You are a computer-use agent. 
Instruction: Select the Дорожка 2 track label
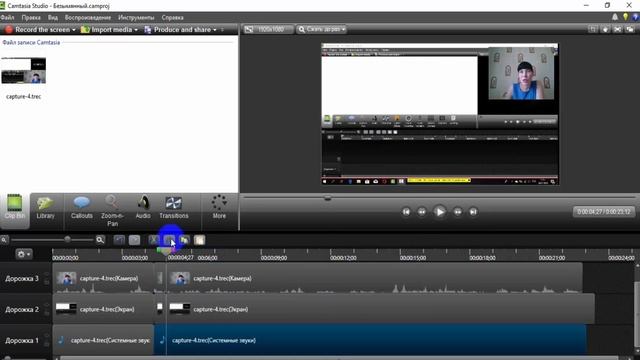22,309
